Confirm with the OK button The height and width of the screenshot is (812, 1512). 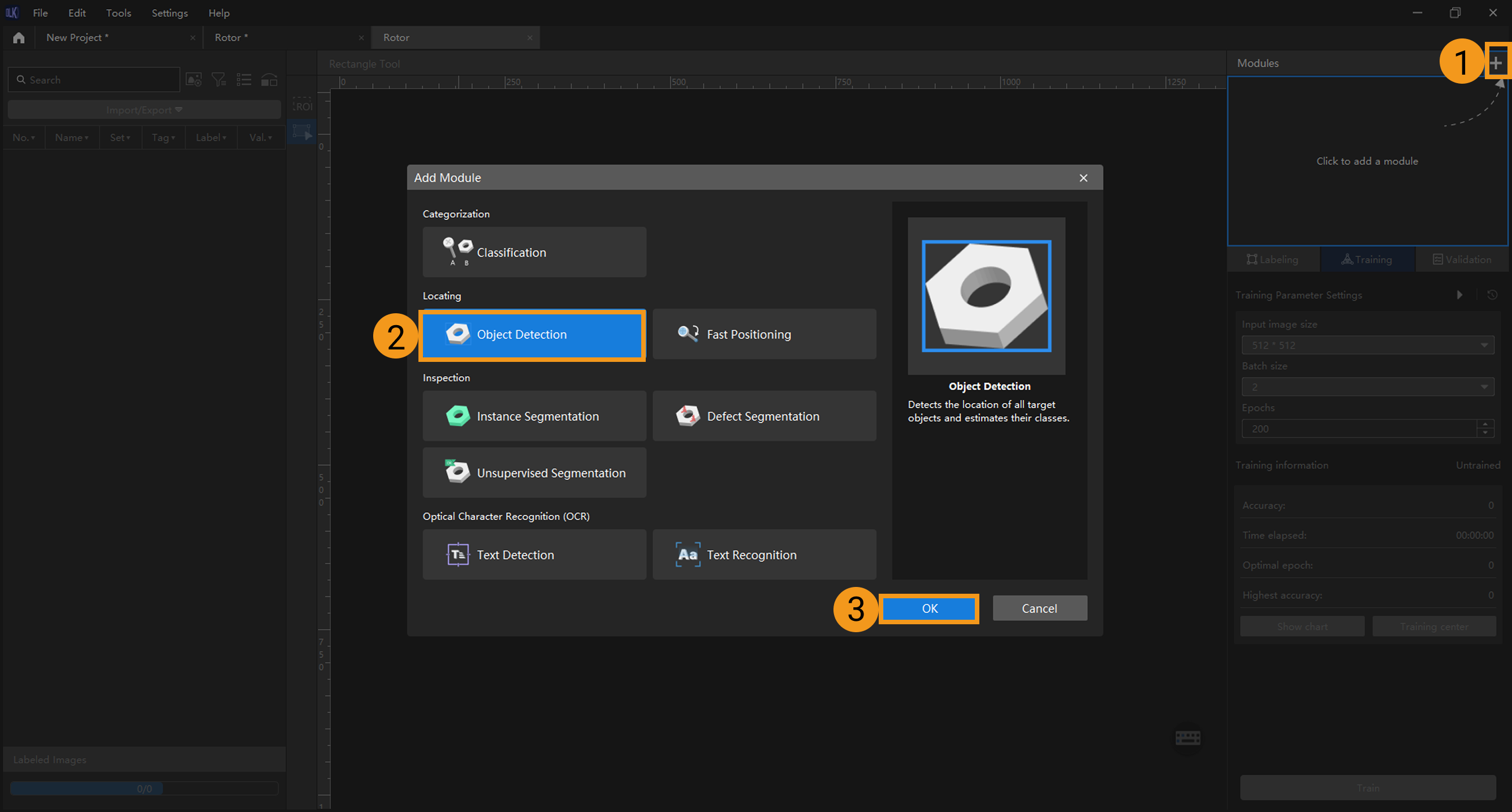(x=929, y=608)
